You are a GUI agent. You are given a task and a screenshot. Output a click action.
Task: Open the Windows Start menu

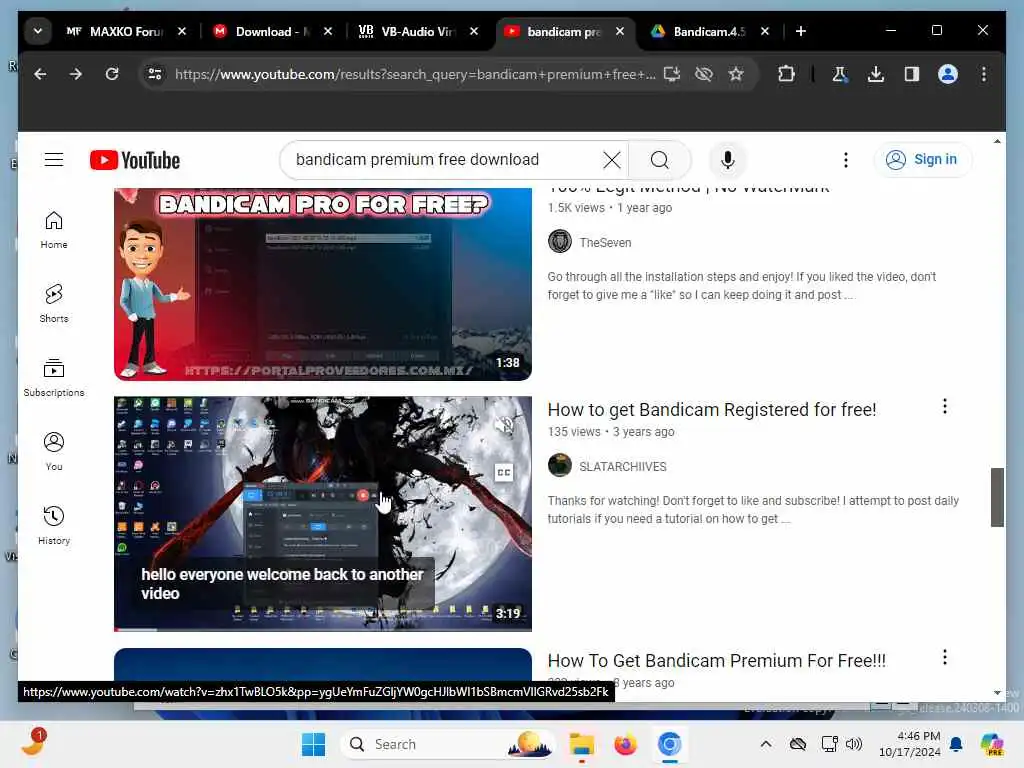[313, 744]
